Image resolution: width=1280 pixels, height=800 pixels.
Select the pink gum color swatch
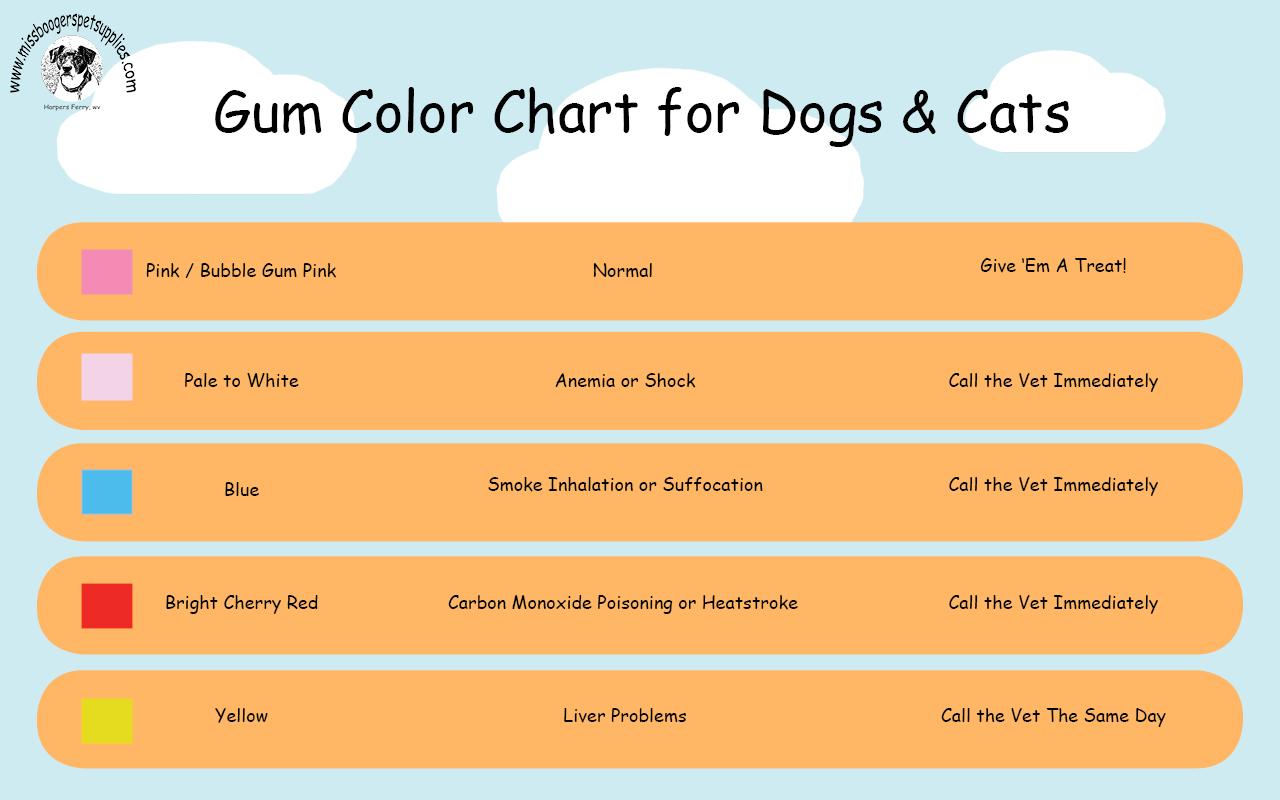coord(107,272)
